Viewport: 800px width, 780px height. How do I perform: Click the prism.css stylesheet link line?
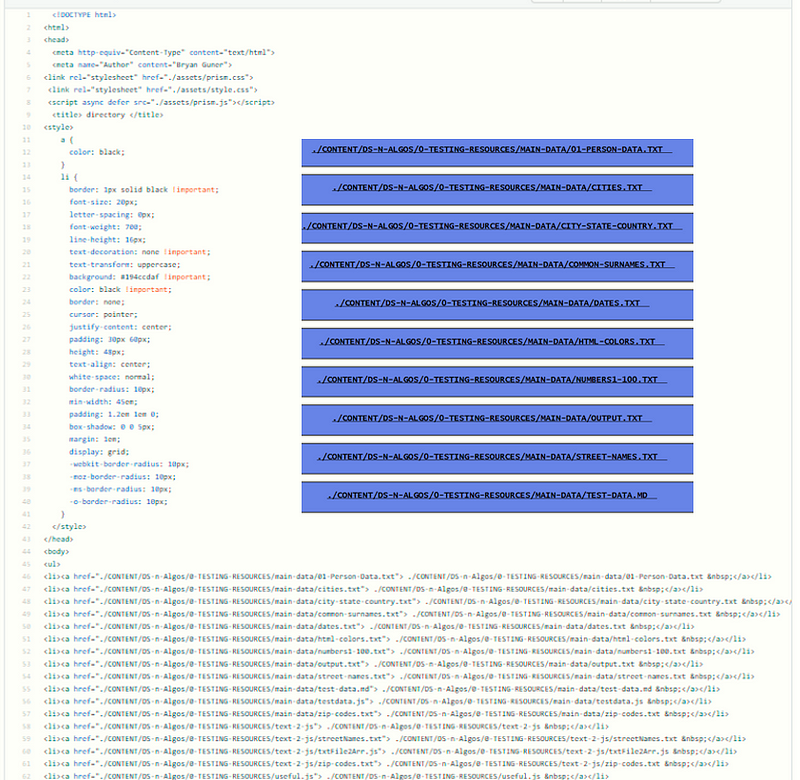coord(148,78)
